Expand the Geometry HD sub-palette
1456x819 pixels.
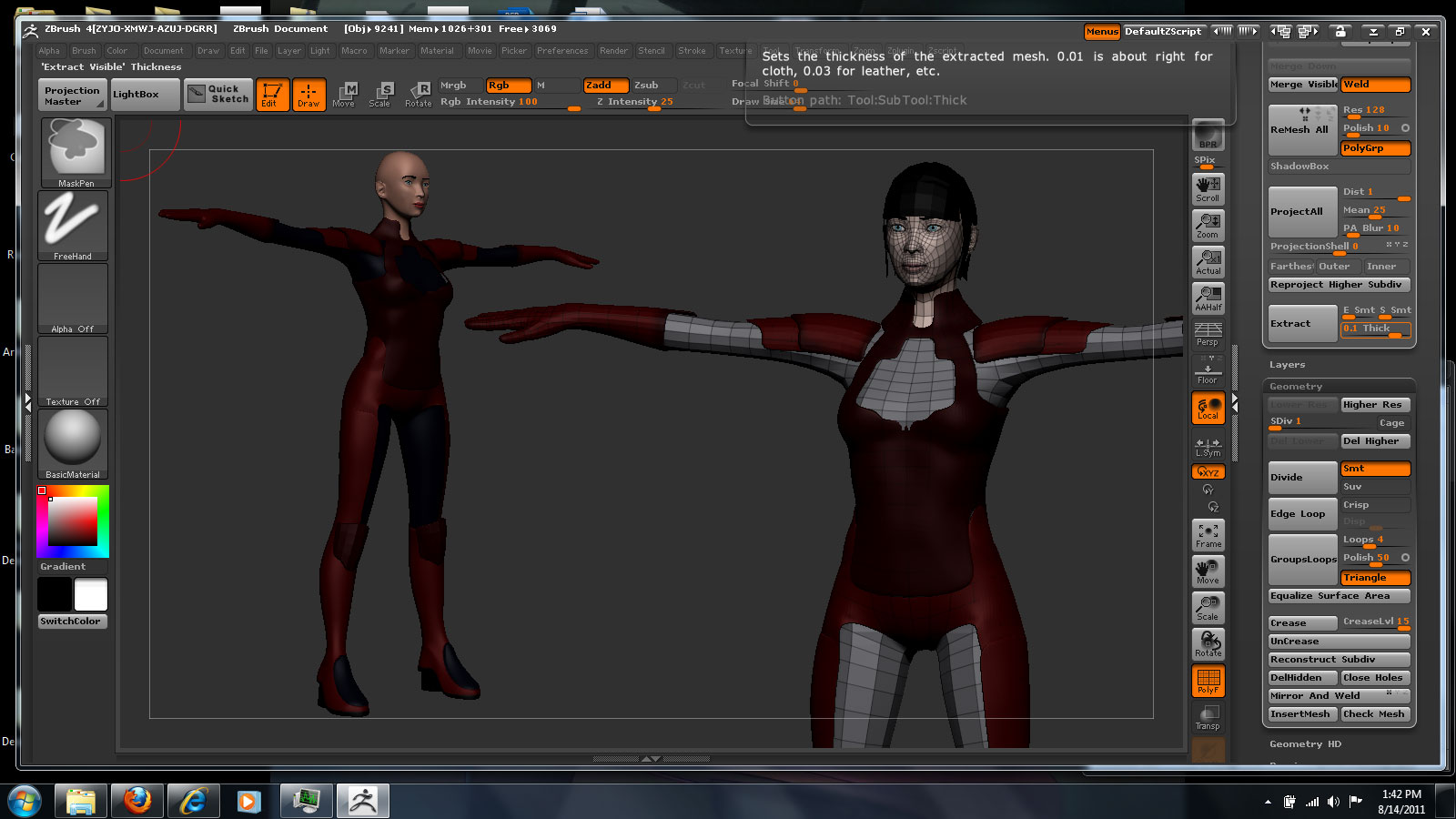coord(1305,743)
